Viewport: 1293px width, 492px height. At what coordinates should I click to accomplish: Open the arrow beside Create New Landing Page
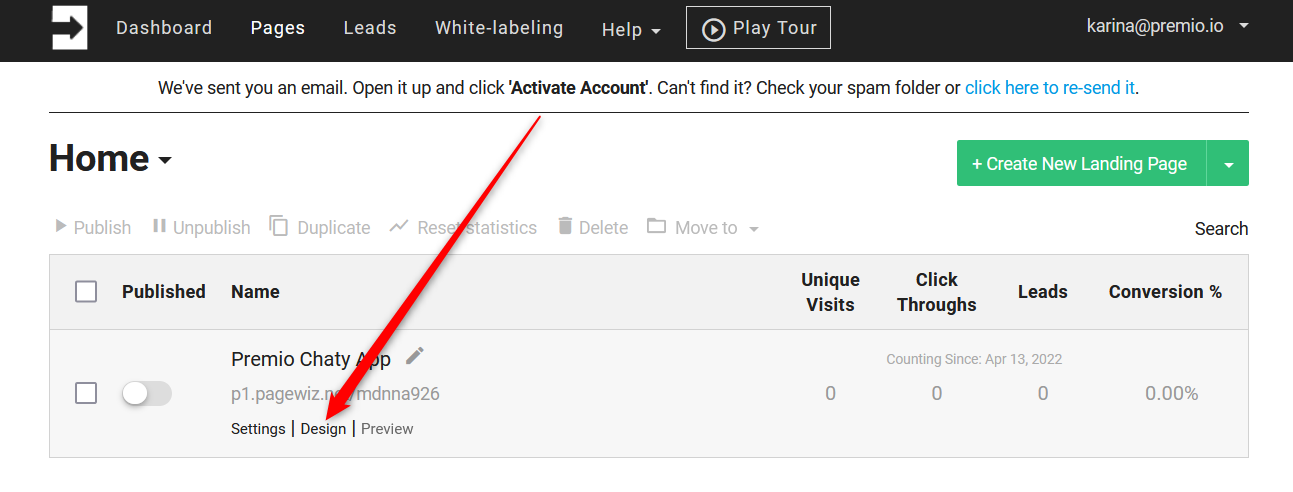click(x=1228, y=163)
